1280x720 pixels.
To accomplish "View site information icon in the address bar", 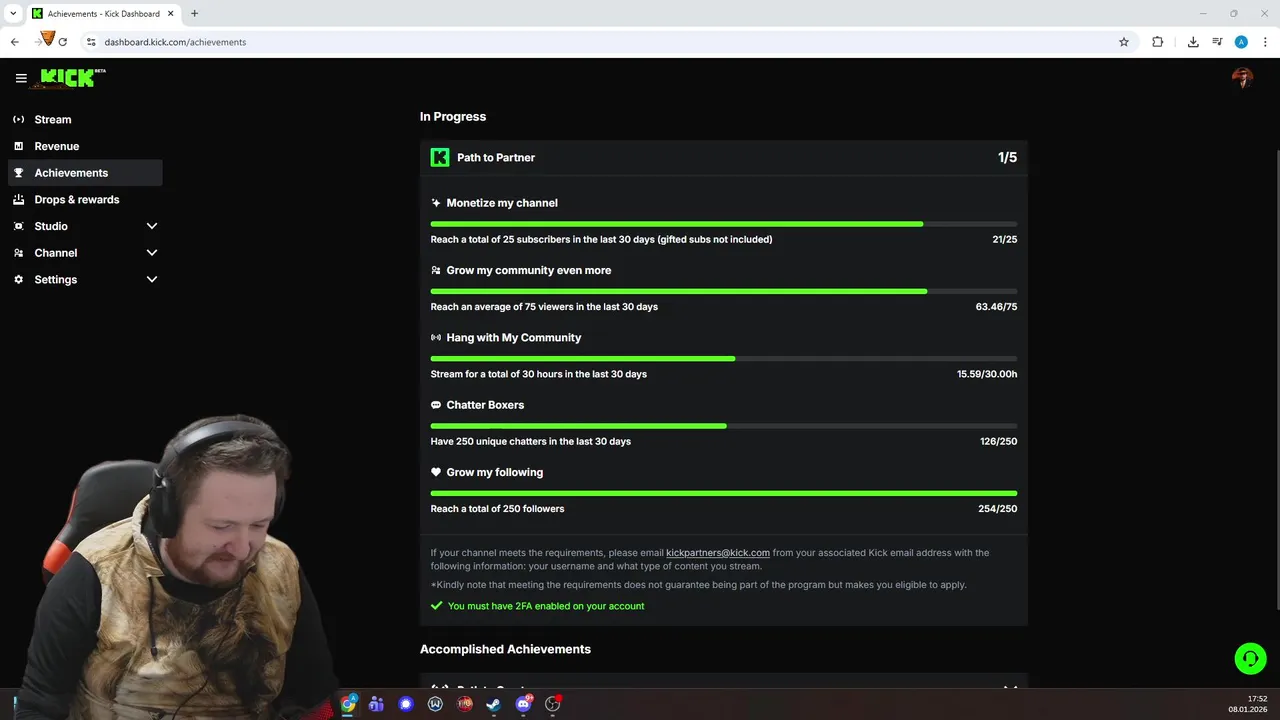I will click(91, 42).
